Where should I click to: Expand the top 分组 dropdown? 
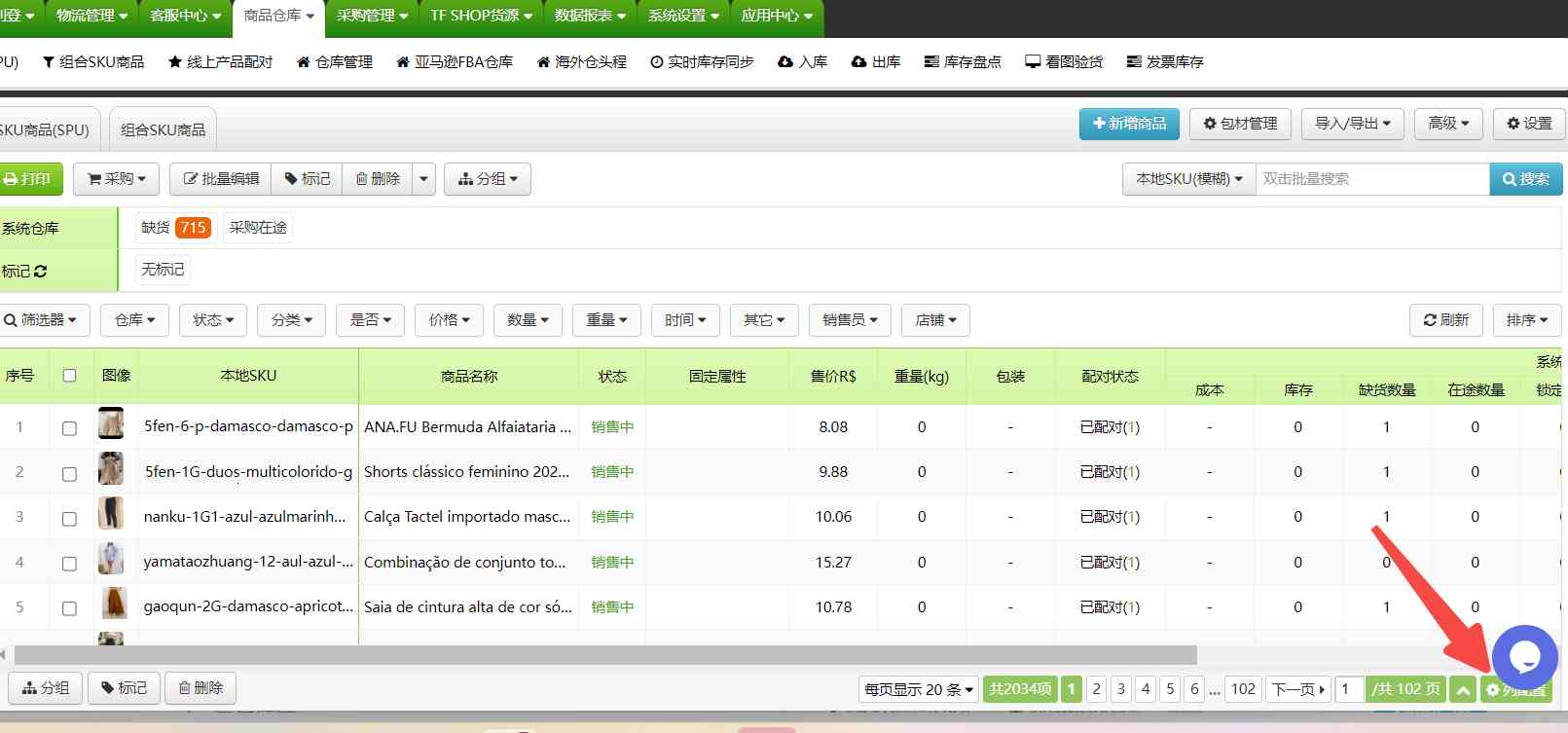pos(488,179)
